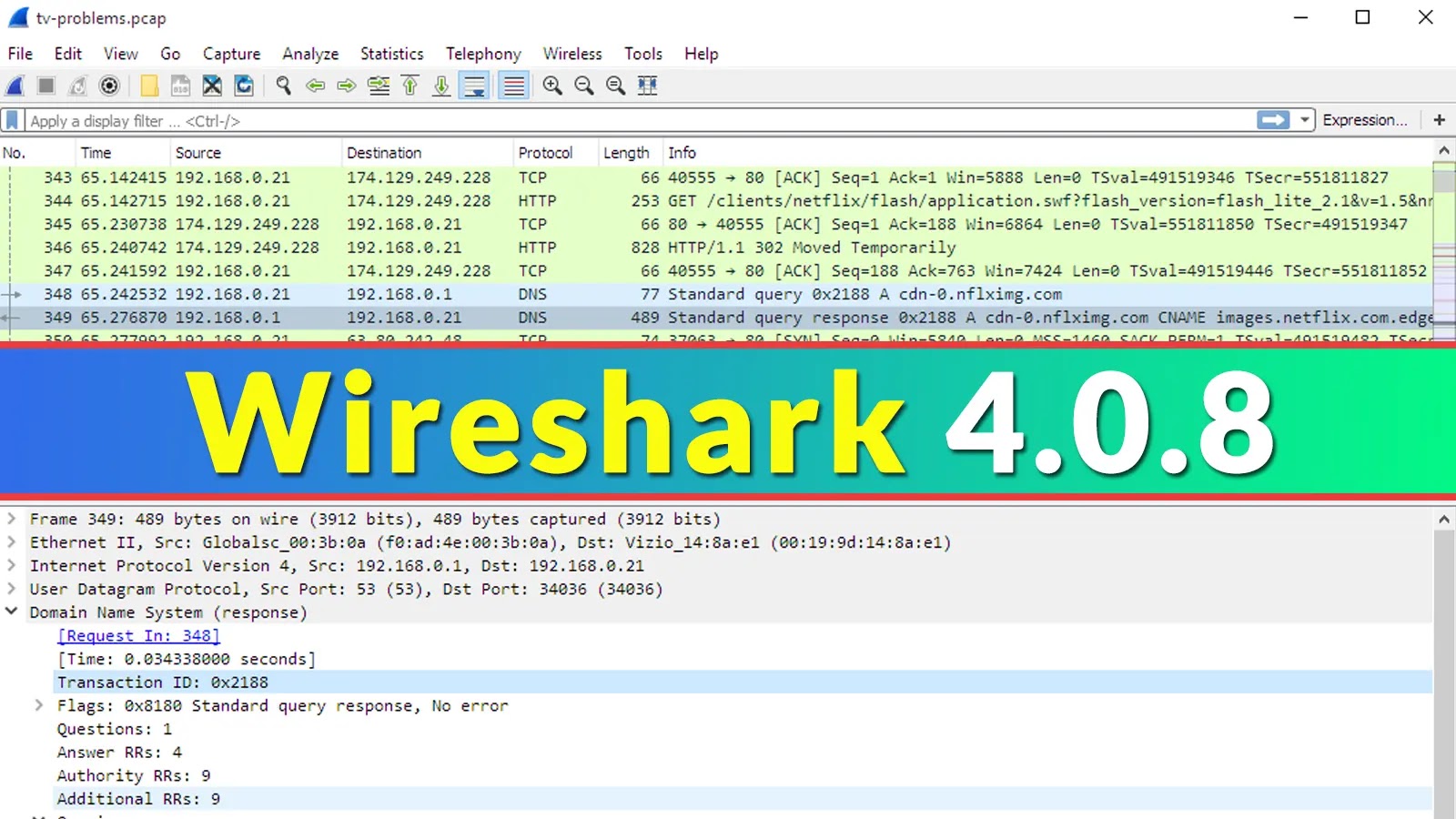Reset text to normal size icon
Image resolution: width=1456 pixels, height=819 pixels.
click(x=616, y=86)
